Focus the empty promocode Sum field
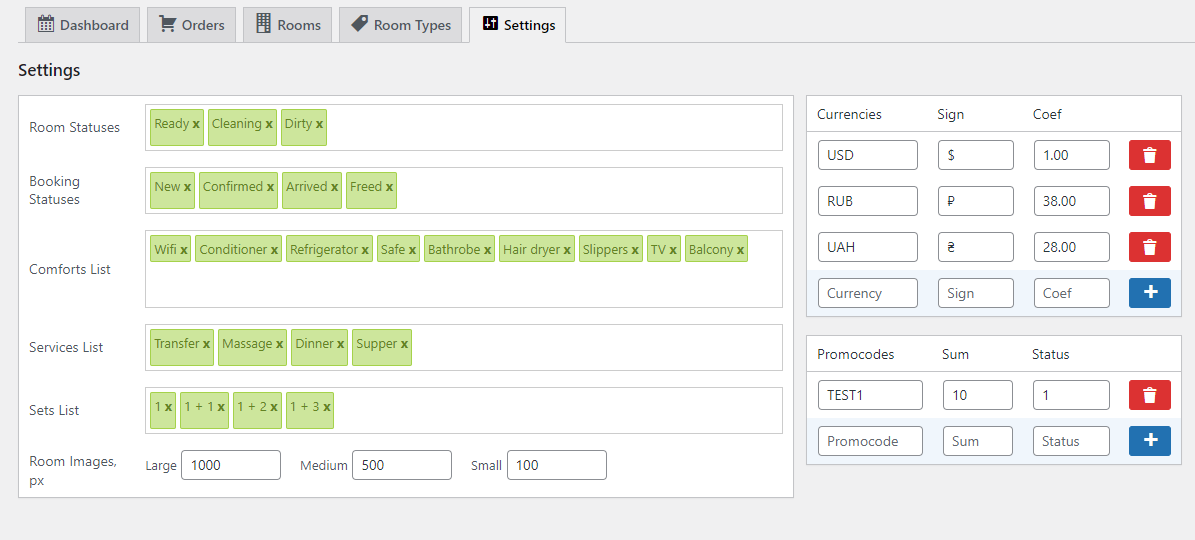Image resolution: width=1195 pixels, height=540 pixels. 978,441
